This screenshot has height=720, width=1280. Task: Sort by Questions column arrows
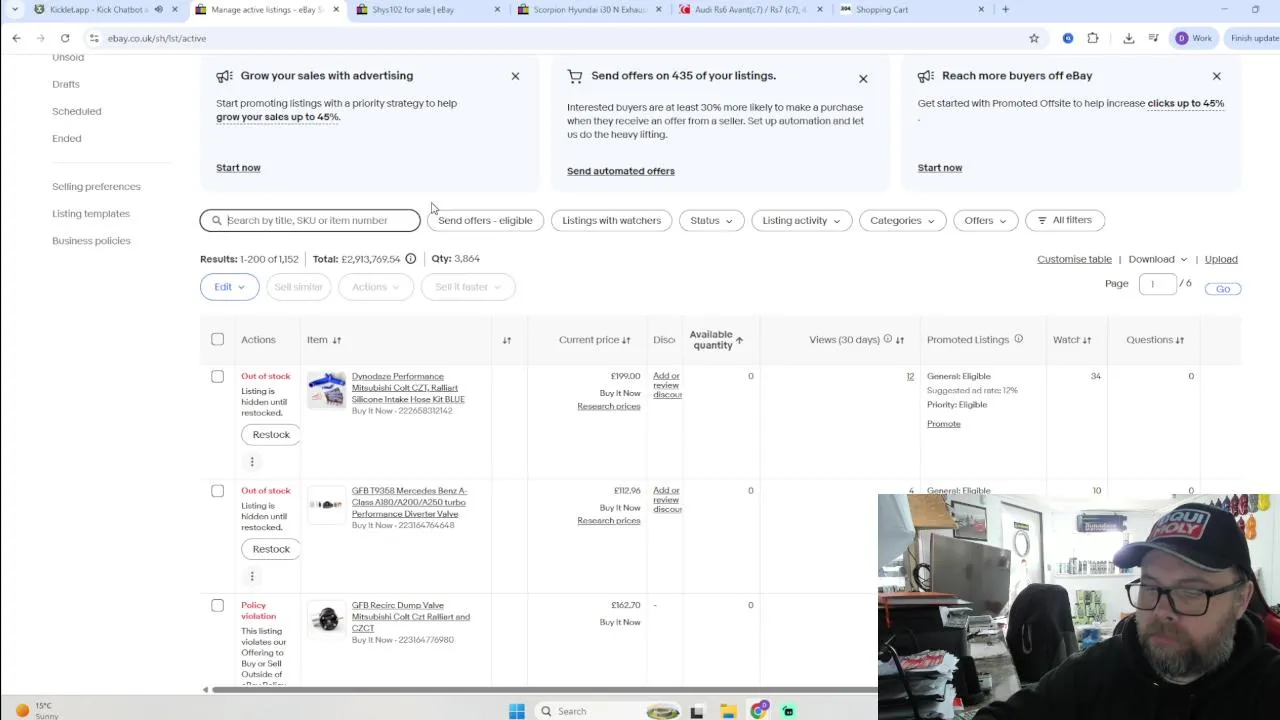[x=1180, y=340]
